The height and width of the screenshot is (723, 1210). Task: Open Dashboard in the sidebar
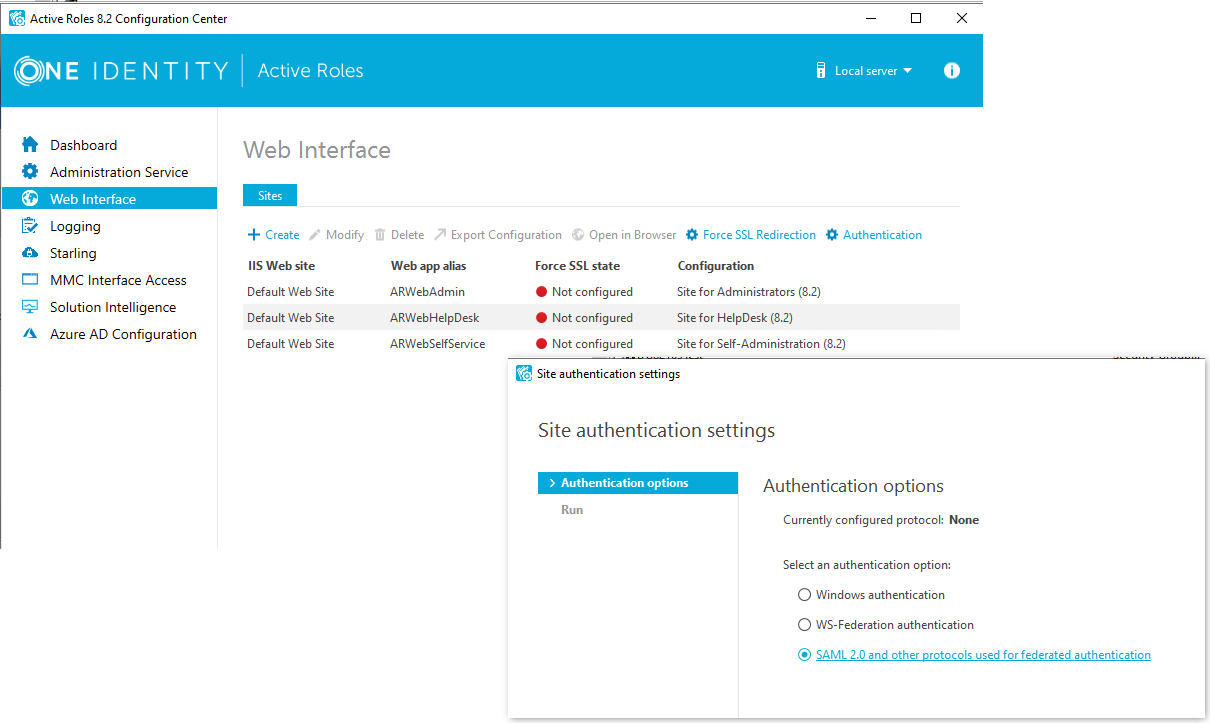84,145
